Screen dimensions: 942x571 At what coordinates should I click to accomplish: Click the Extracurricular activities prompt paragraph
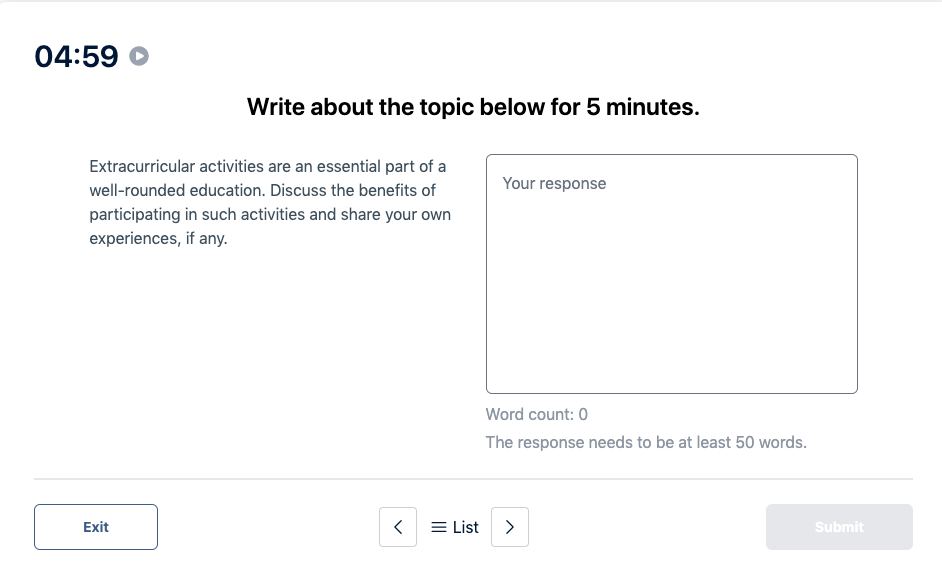click(270, 202)
